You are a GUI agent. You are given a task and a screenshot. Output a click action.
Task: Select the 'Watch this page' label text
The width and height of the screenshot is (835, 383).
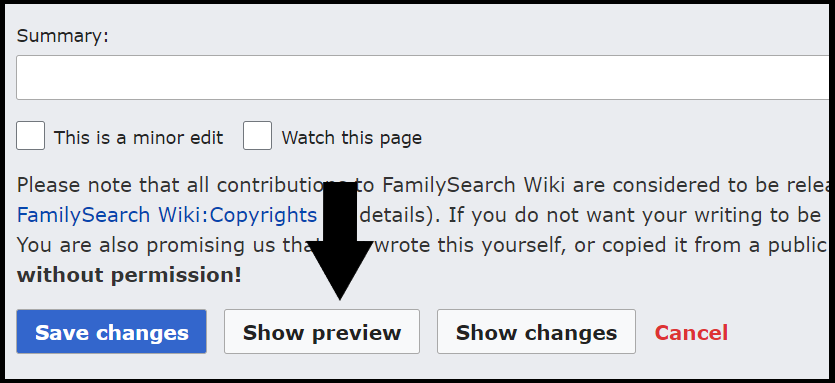[x=351, y=138]
